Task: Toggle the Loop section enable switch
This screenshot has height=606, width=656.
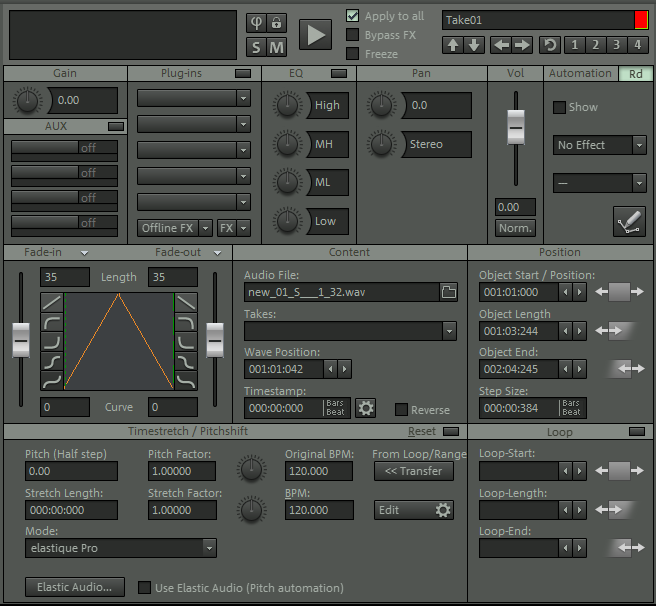Action: click(637, 431)
